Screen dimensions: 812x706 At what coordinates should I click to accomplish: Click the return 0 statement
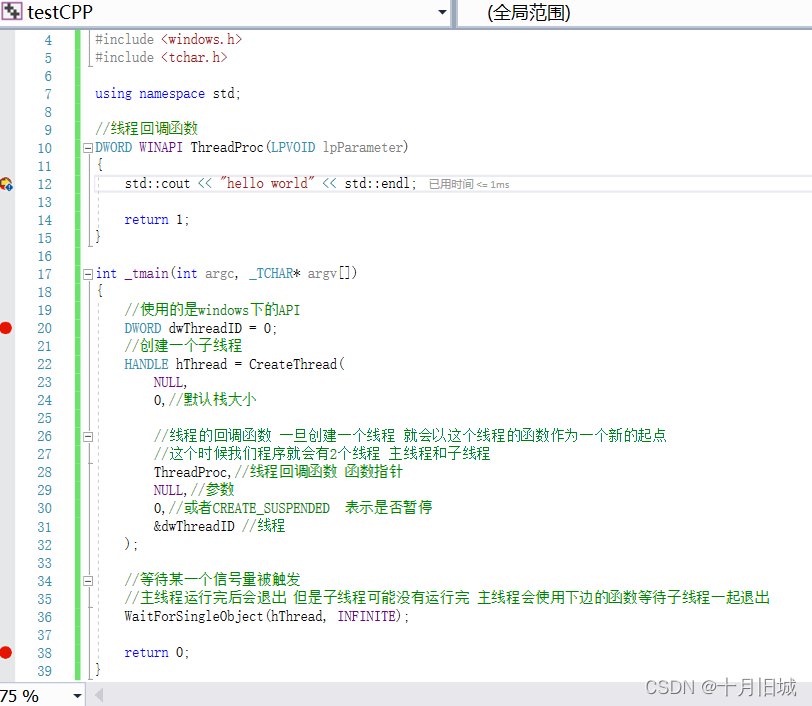point(157,653)
